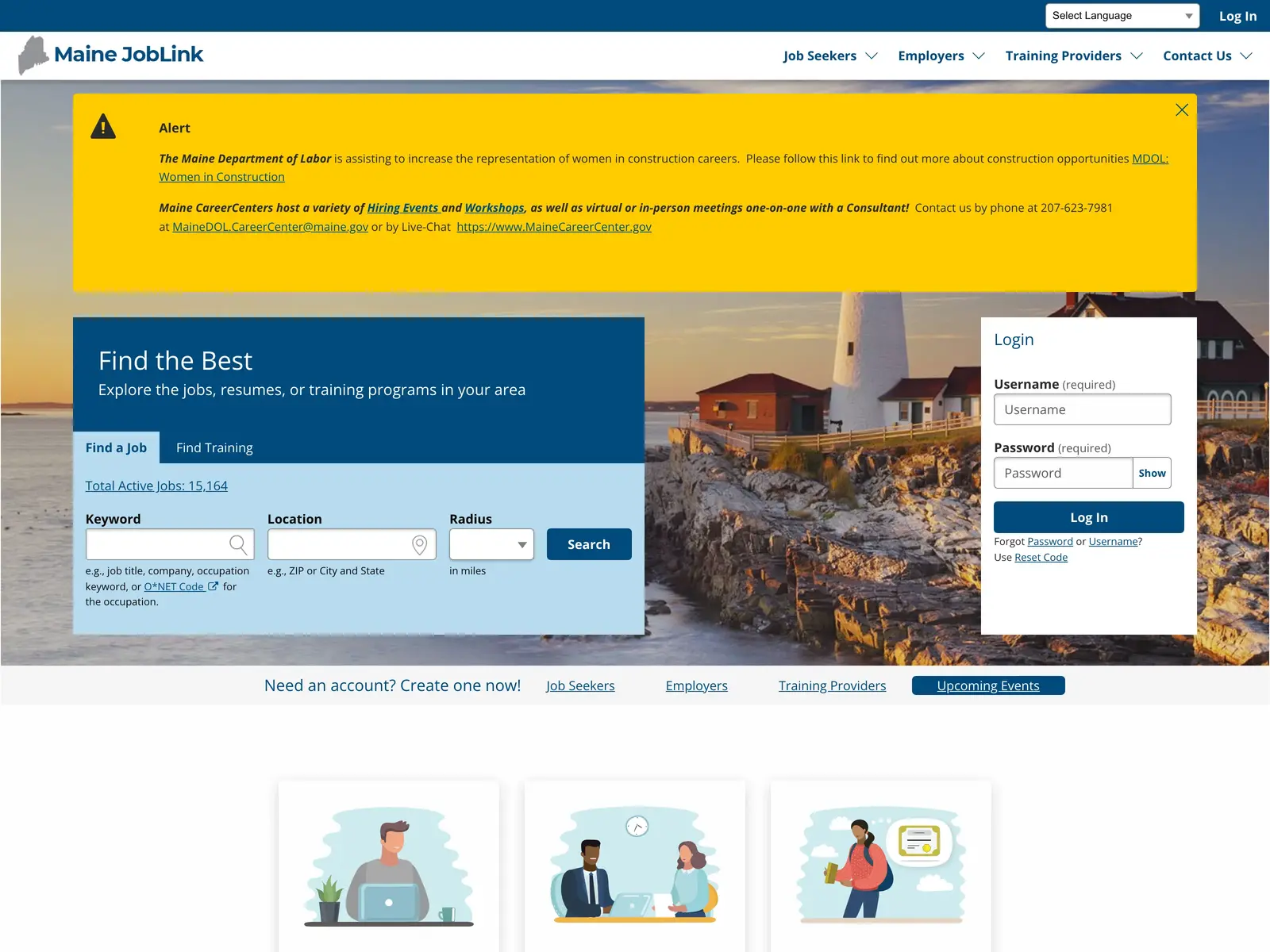
Task: Expand the Training Providers navigation menu
Action: tap(1074, 56)
